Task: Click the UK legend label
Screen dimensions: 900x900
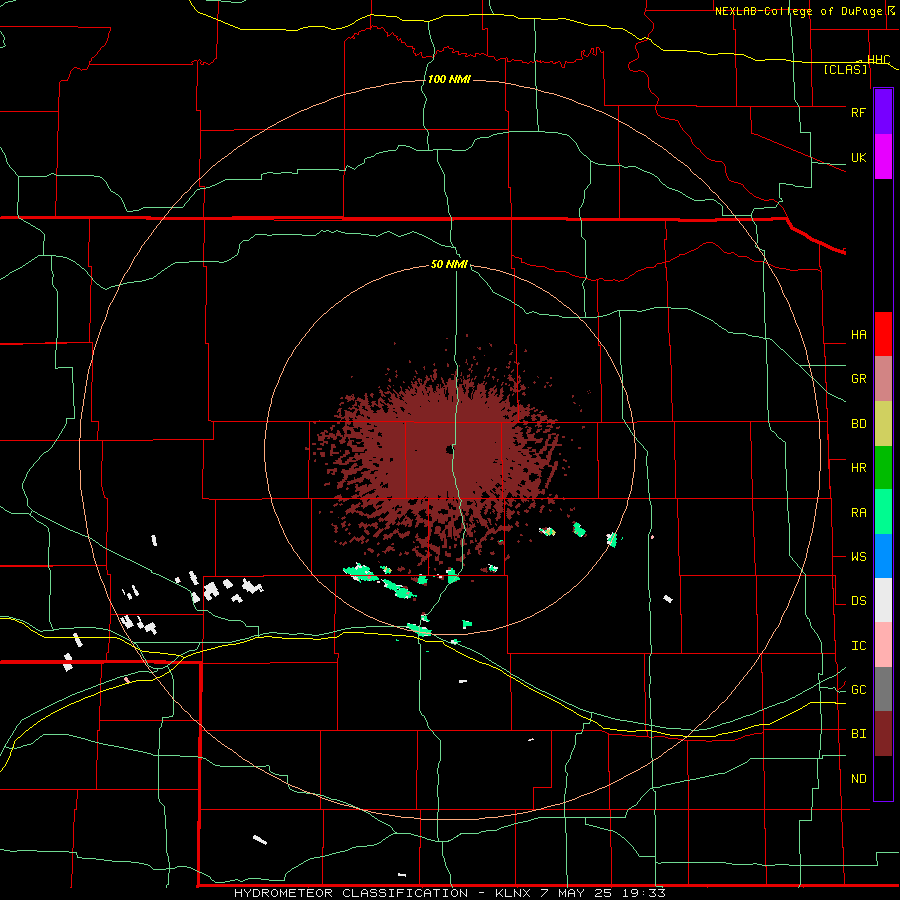Action: (x=858, y=157)
